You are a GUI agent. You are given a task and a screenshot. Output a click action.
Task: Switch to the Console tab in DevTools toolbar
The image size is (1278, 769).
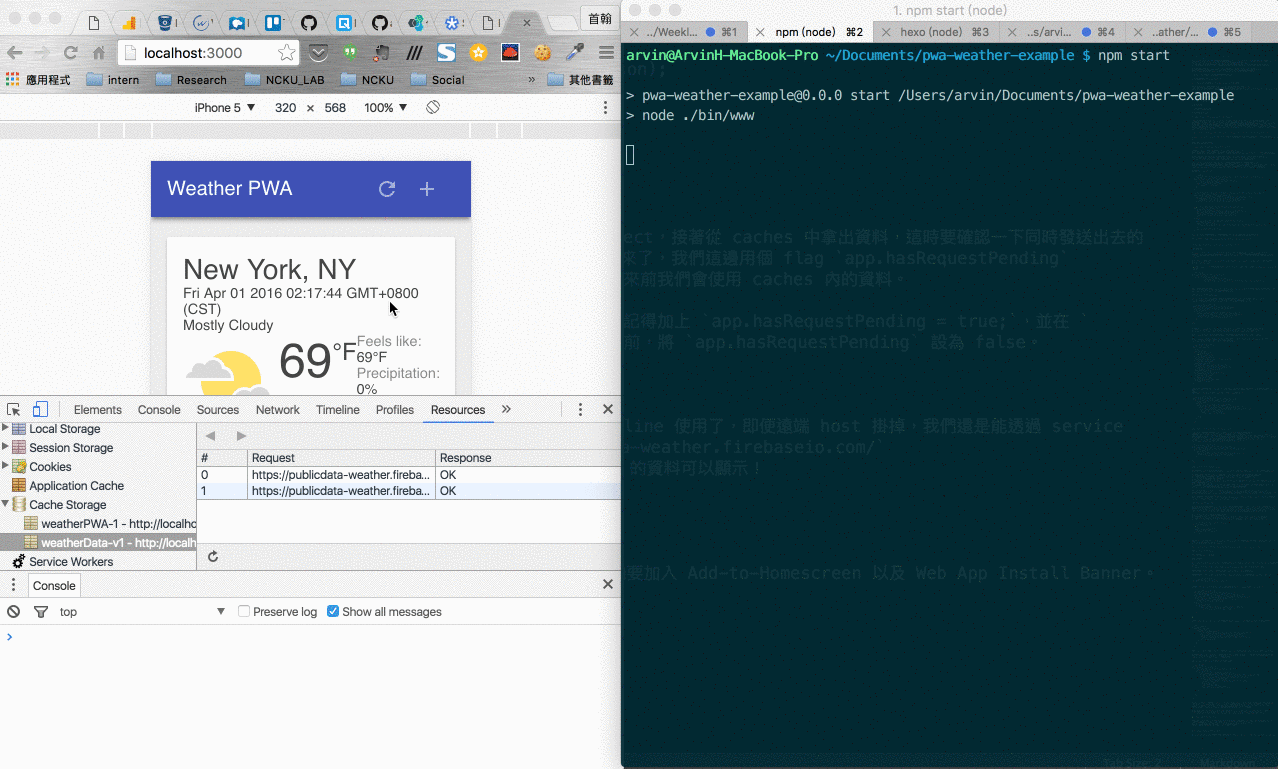click(159, 410)
